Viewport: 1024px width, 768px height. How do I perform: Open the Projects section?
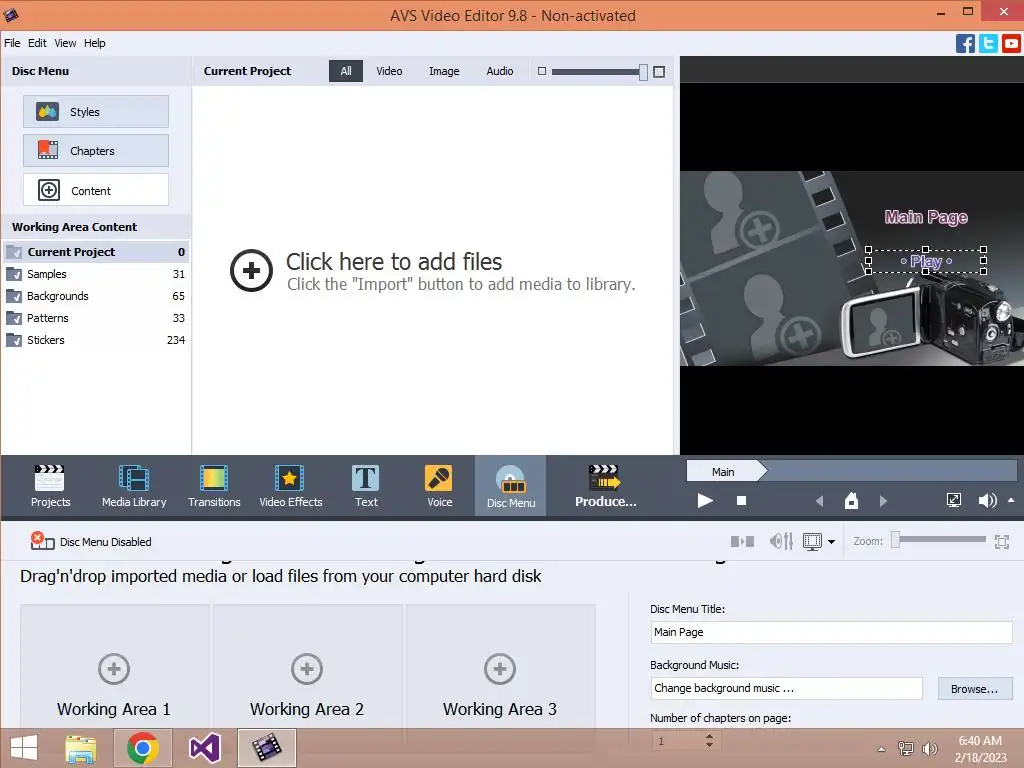tap(50, 486)
